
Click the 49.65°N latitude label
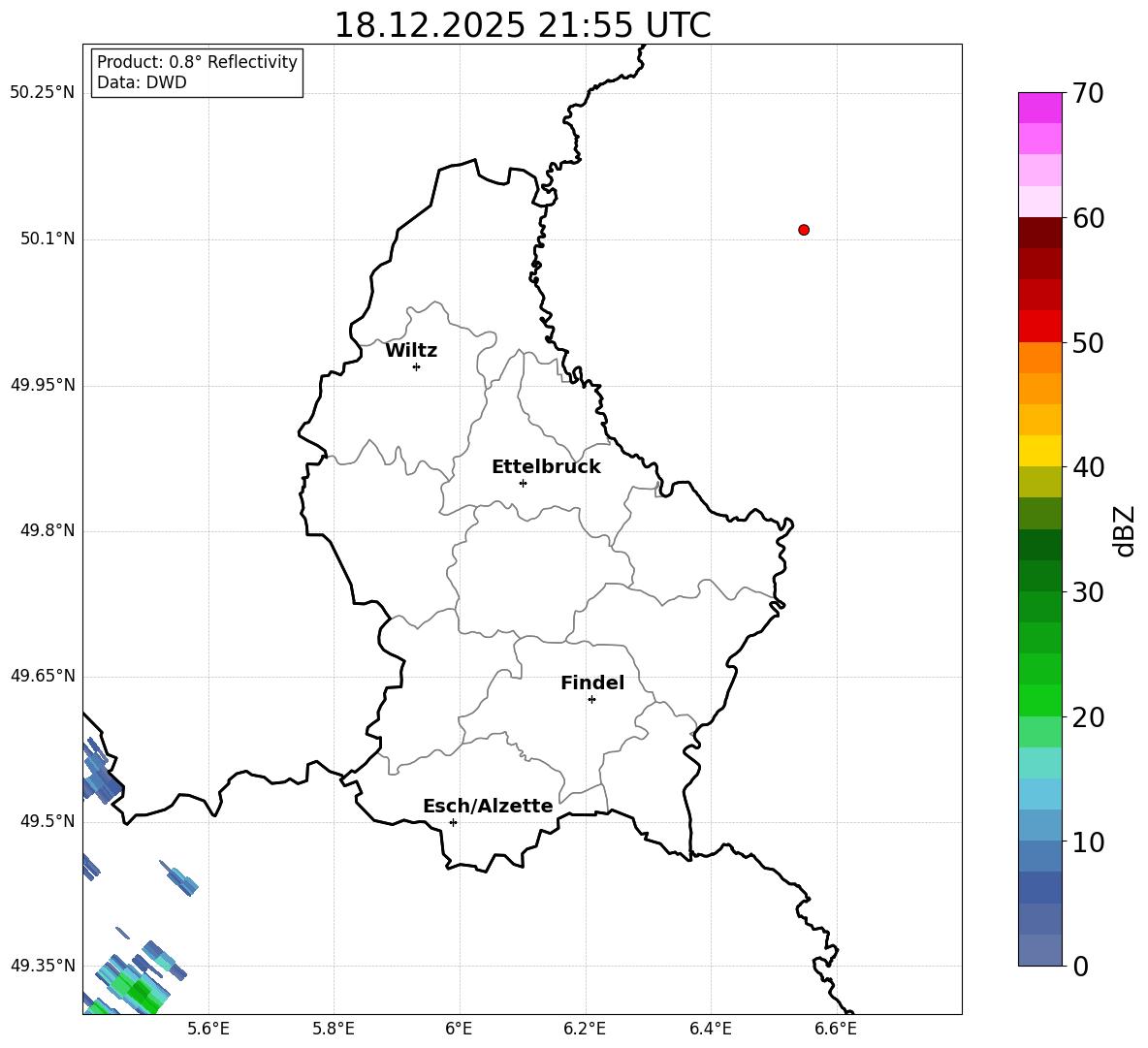(x=43, y=676)
